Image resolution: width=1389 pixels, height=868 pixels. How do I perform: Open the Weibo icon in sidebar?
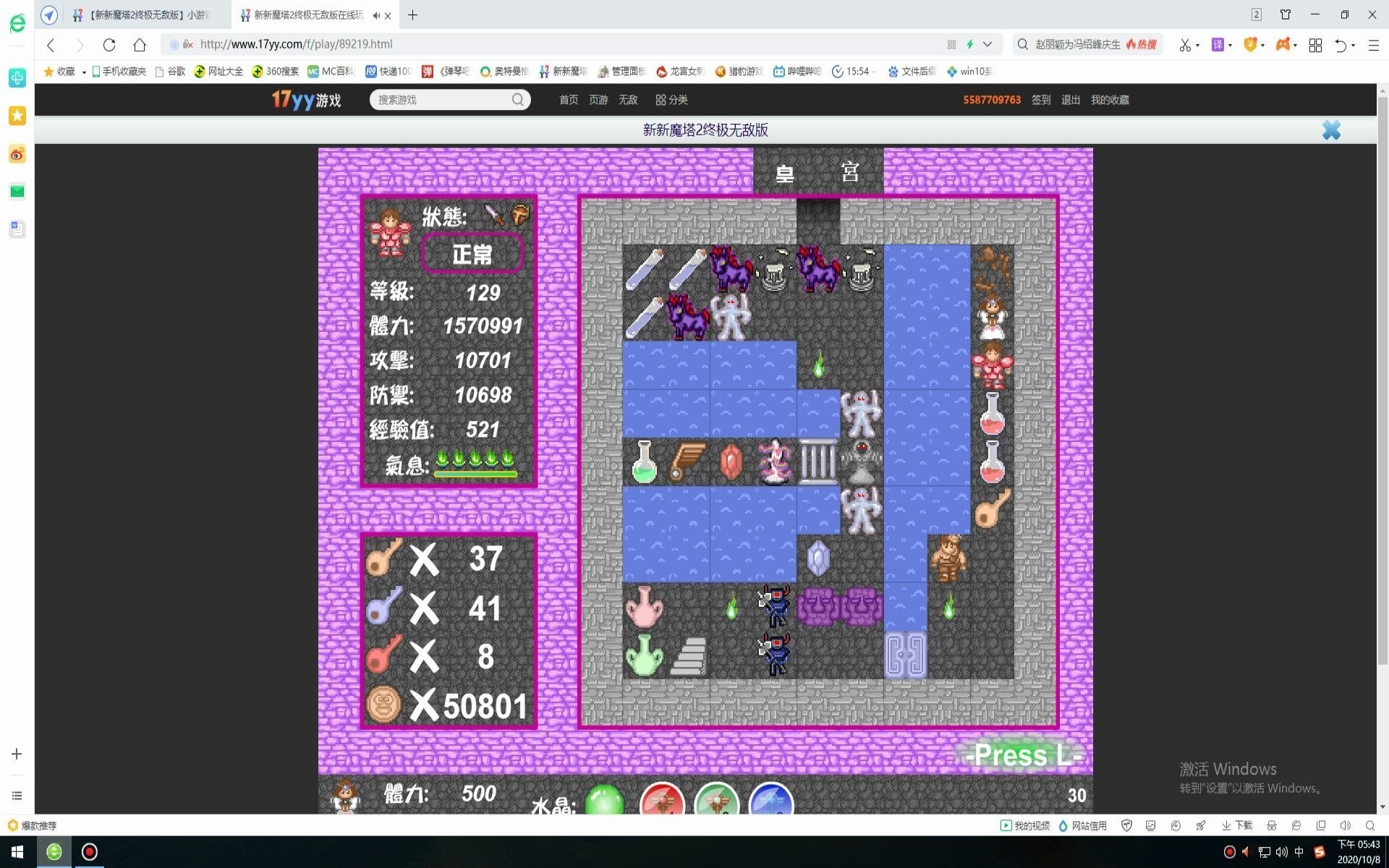[17, 154]
